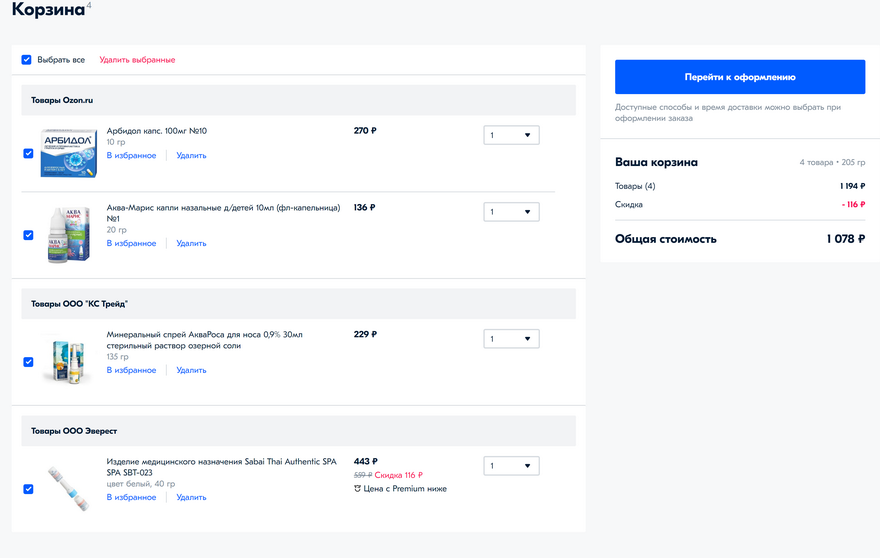Click the '1 078 ₽' total cost value
The image size is (880, 558).
(x=845, y=239)
